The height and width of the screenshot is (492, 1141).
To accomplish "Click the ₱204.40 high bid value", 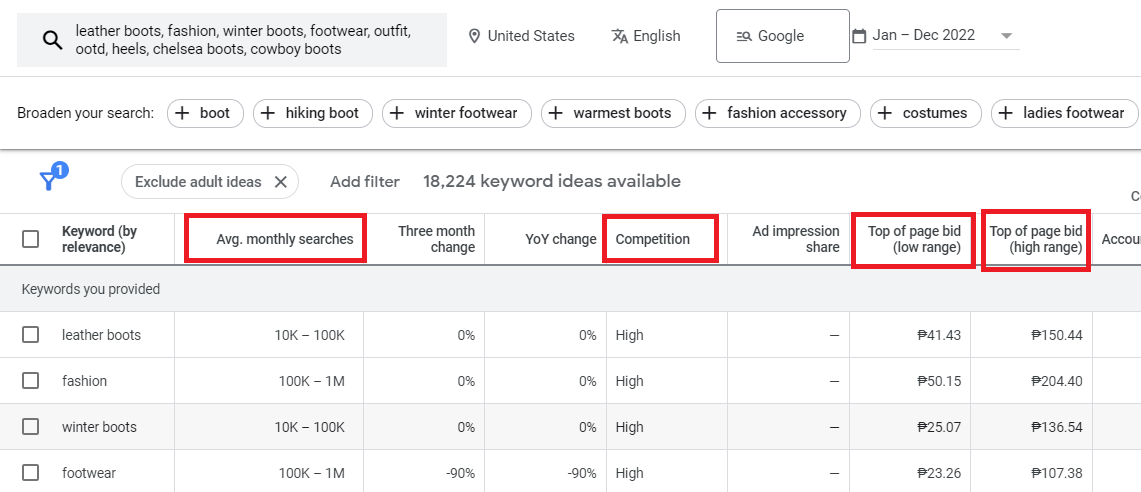I will pyautogui.click(x=1057, y=381).
